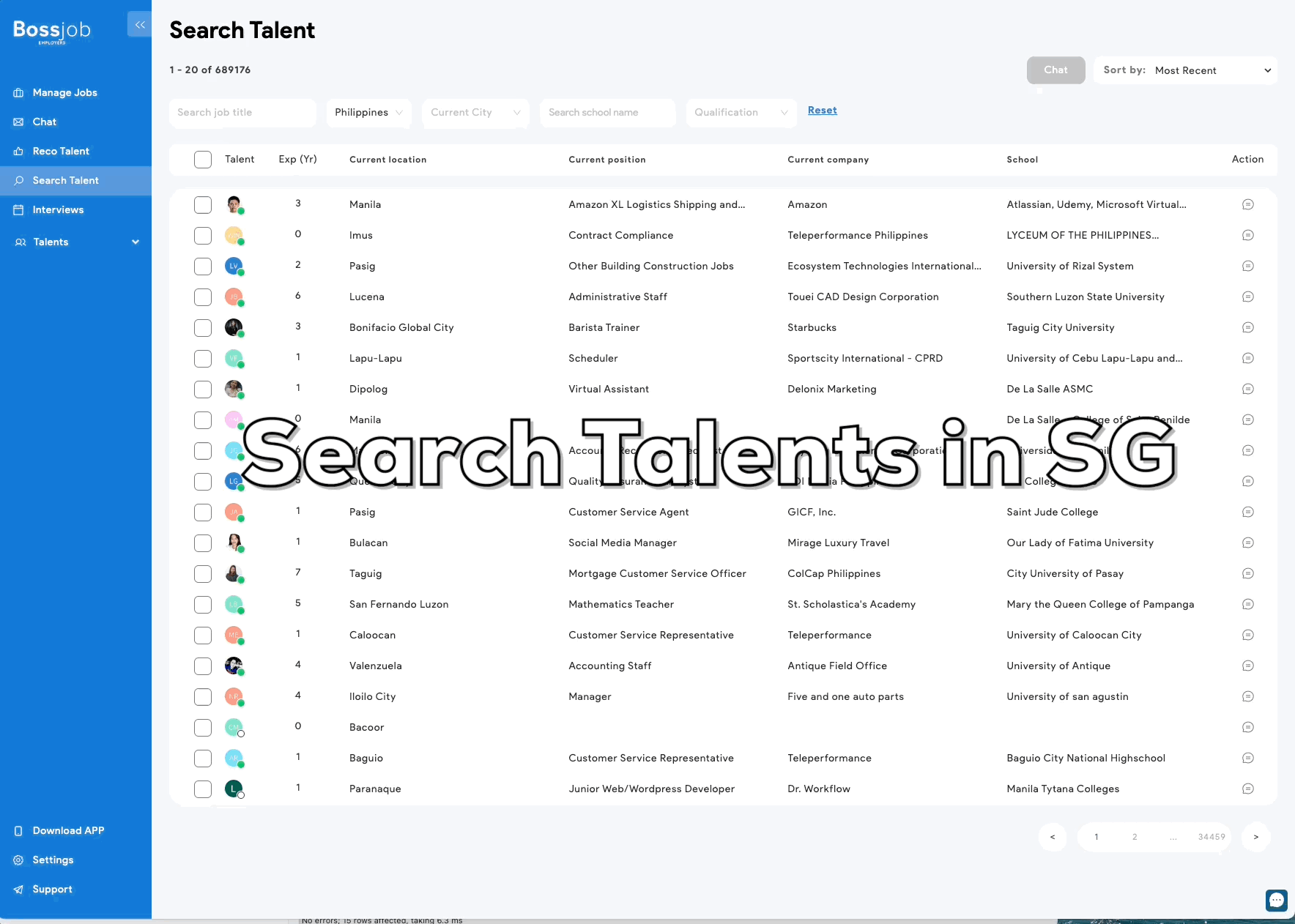Chat with the Bulacan Social Media Manager
Image resolution: width=1295 pixels, height=924 pixels.
[x=1248, y=543]
